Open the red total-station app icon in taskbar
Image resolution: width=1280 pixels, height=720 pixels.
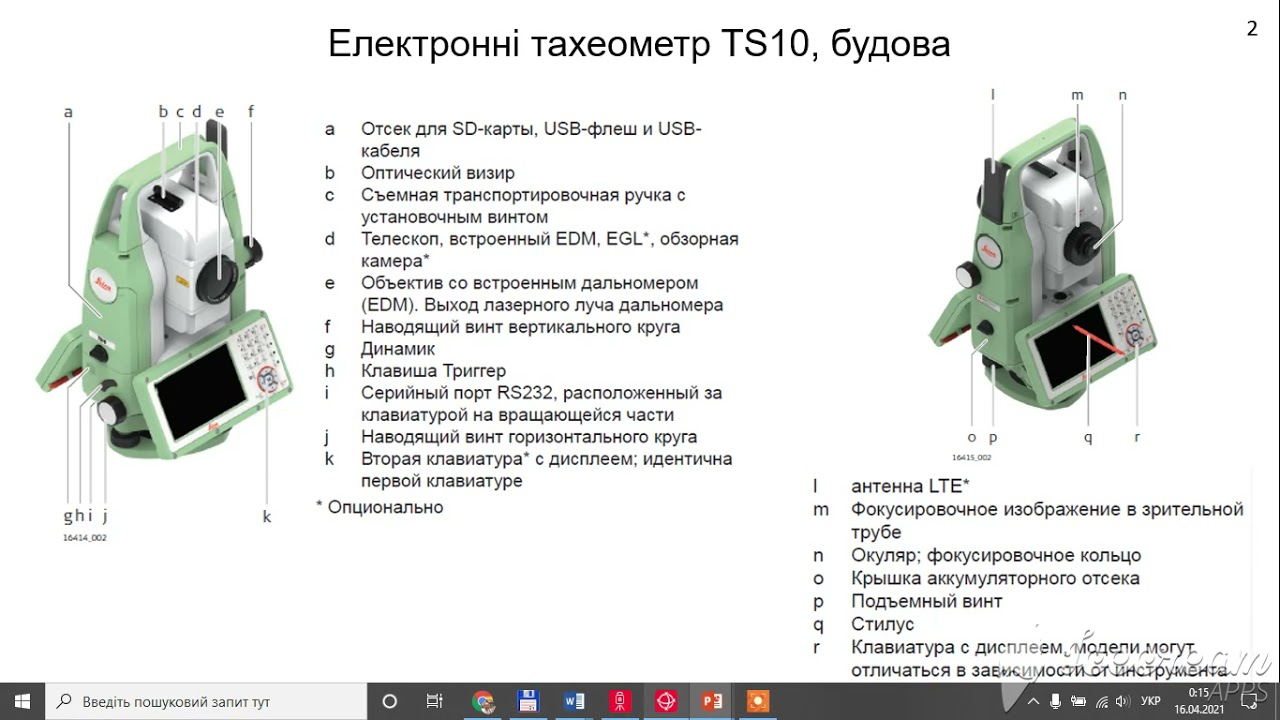coord(620,701)
